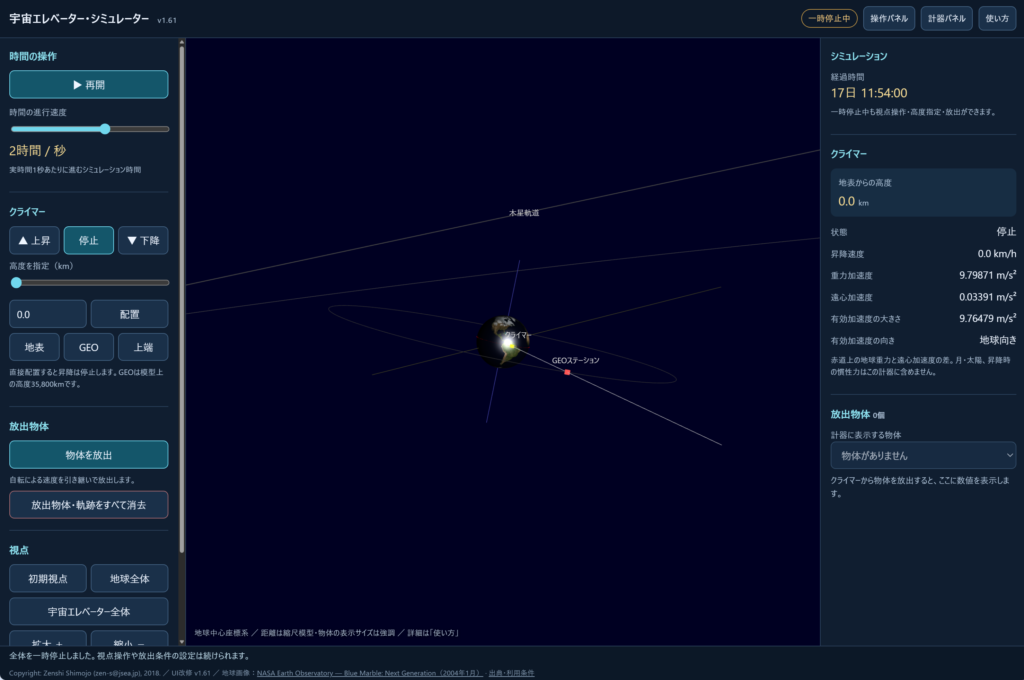Viewport: 1024px width, 680px height.
Task: Click the 遠心加速度 value 0.03391 m/s²
Action: tap(987, 297)
